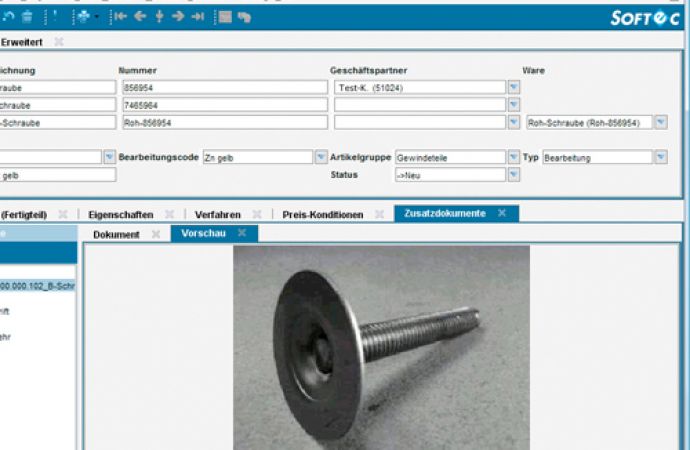This screenshot has width=690, height=450.
Task: Expand the Artikelgruppe Gewindeteile dropdown
Action: coord(513,157)
